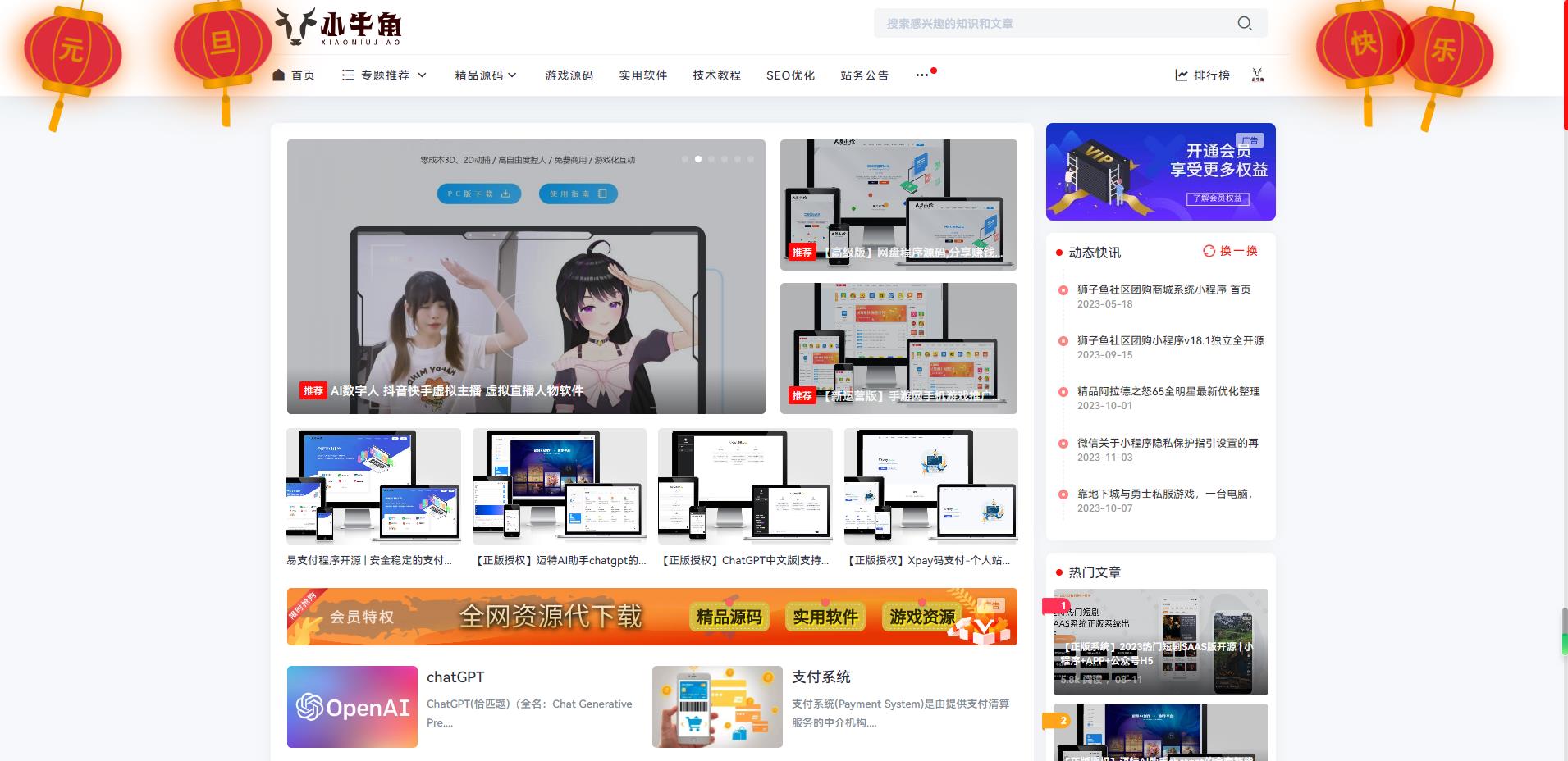Open the 站务公告 menu item

(x=864, y=75)
